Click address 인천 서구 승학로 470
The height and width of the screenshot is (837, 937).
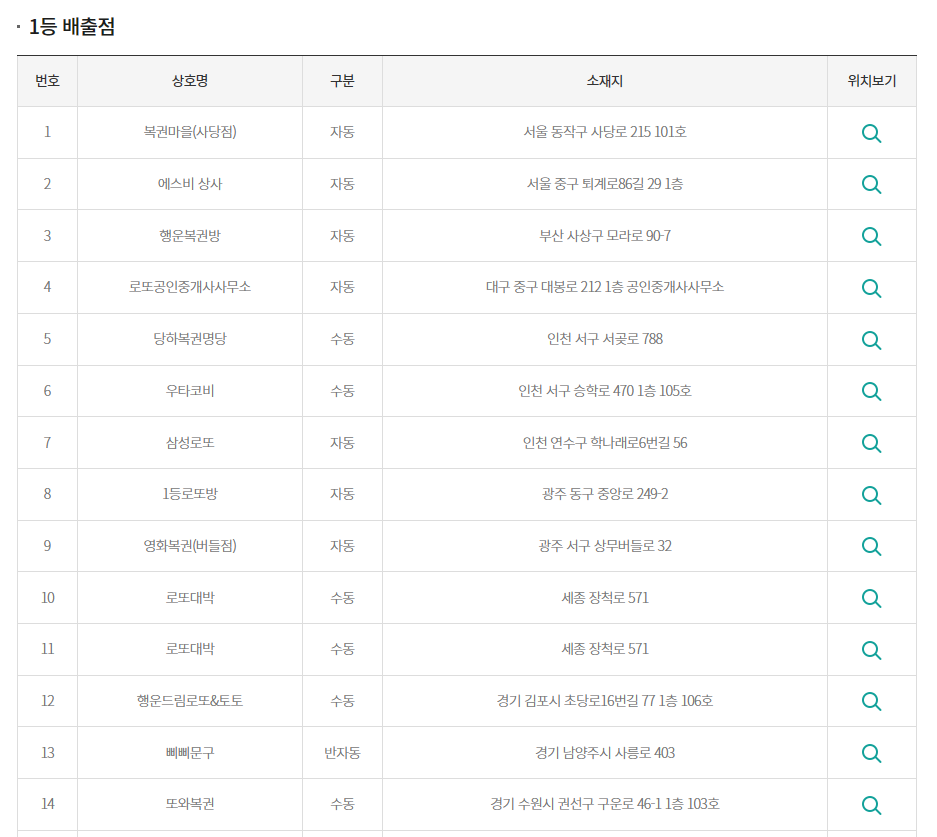(x=576, y=391)
